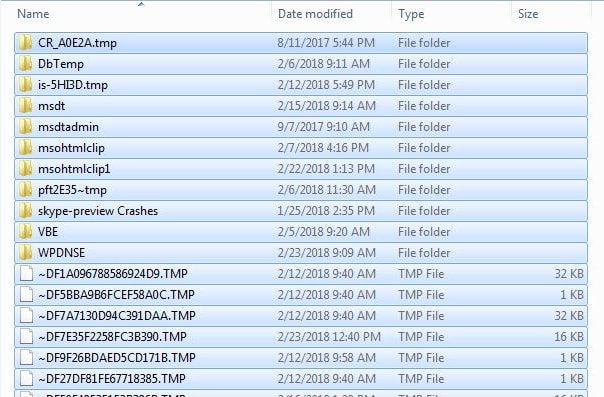
Task: Click the file icon of ~DF5BBA9B6FCEF58A0C.TMP
Action: pyautogui.click(x=26, y=295)
